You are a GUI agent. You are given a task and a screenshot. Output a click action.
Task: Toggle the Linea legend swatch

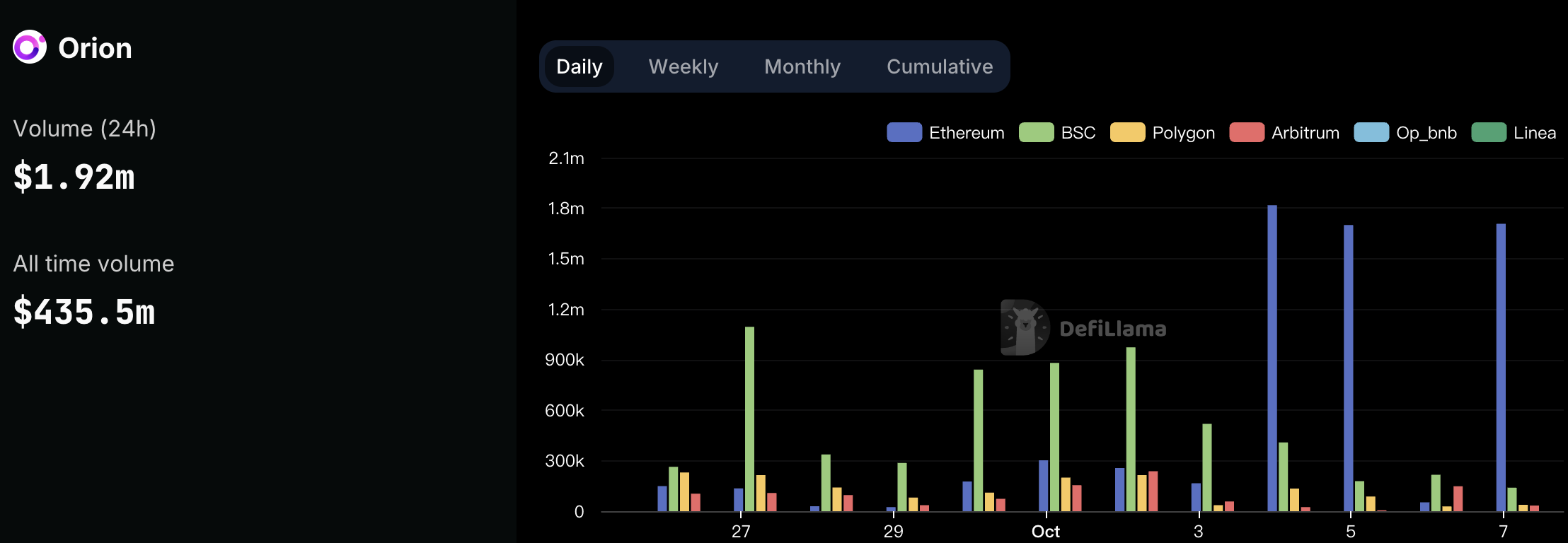point(1489,132)
